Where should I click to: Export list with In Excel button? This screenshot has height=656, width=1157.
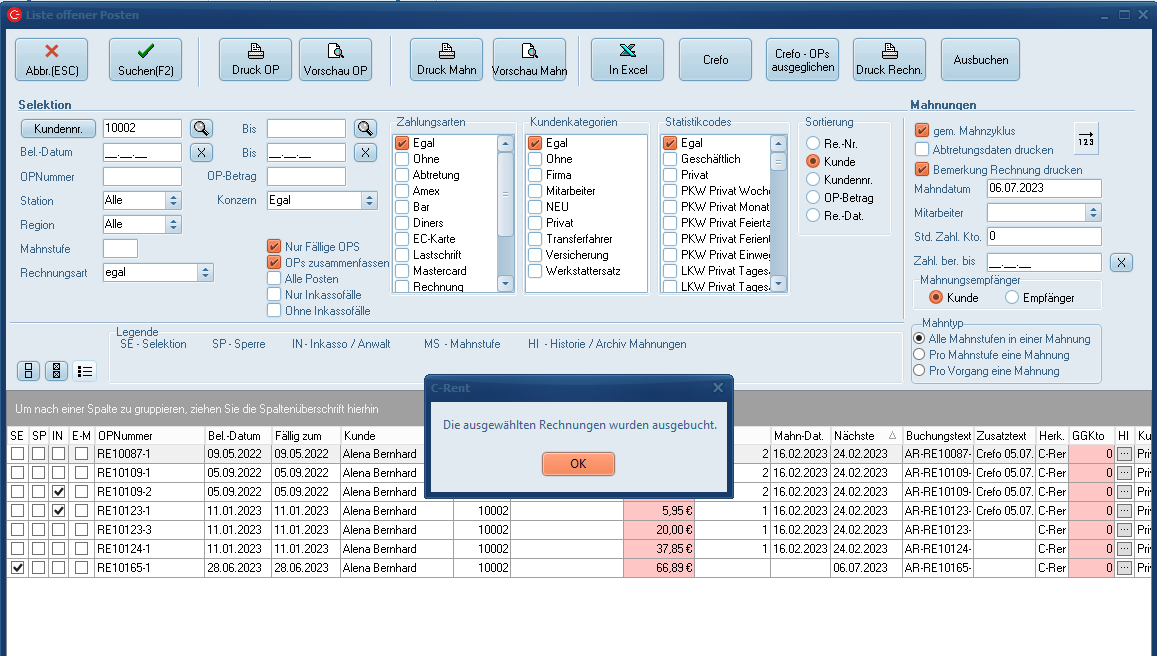click(627, 59)
